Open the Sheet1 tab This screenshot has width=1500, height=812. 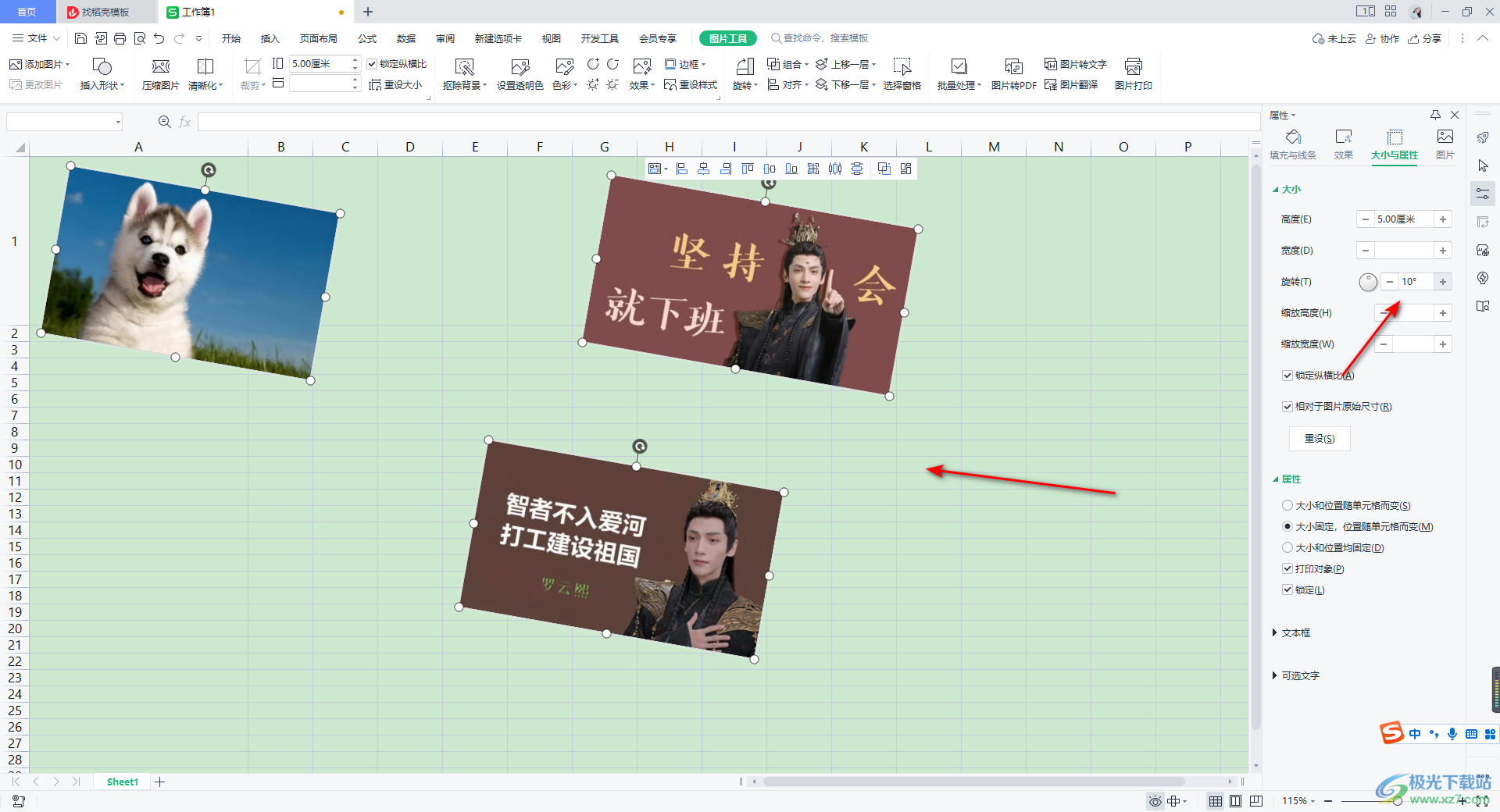tap(122, 782)
